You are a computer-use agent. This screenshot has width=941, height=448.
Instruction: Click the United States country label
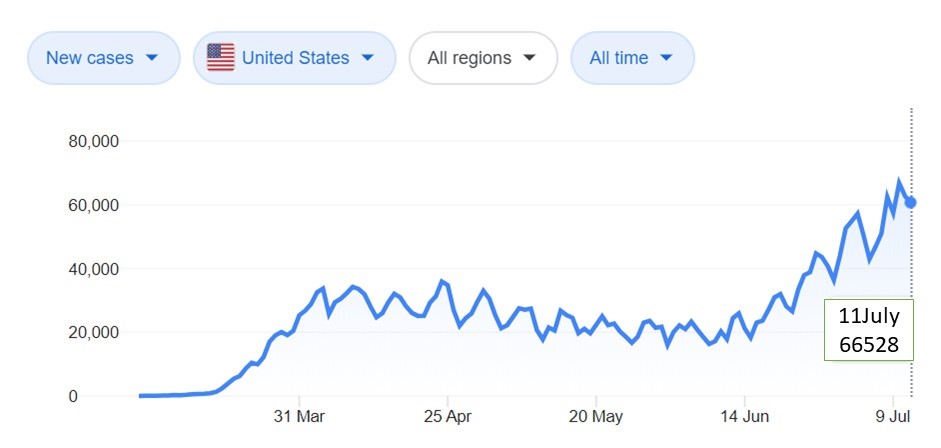coord(296,58)
